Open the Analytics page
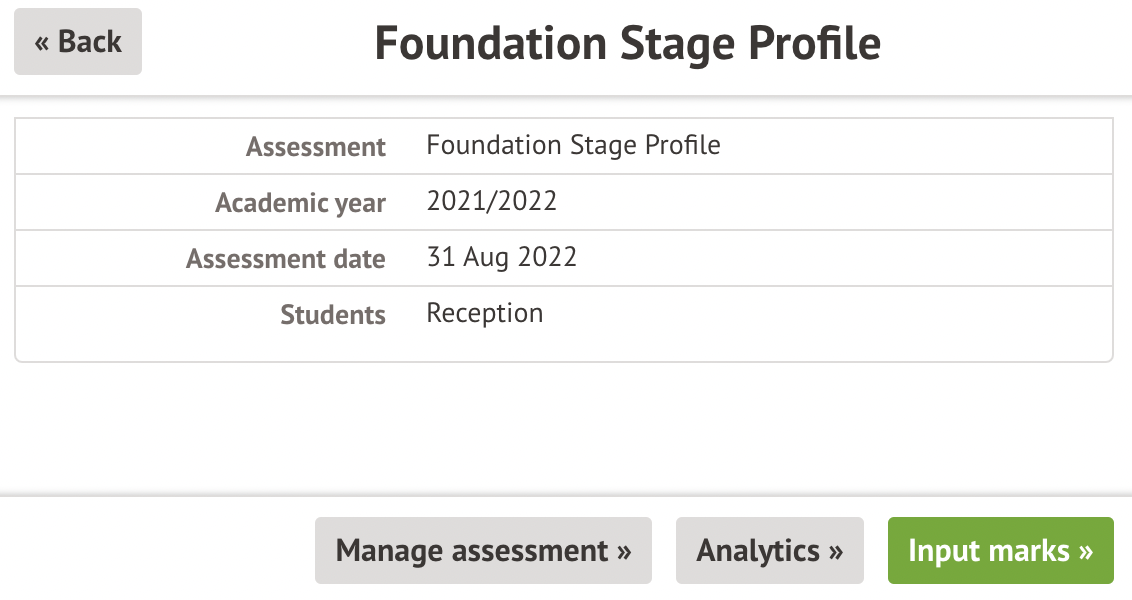The height and width of the screenshot is (600, 1132). pyautogui.click(x=769, y=550)
